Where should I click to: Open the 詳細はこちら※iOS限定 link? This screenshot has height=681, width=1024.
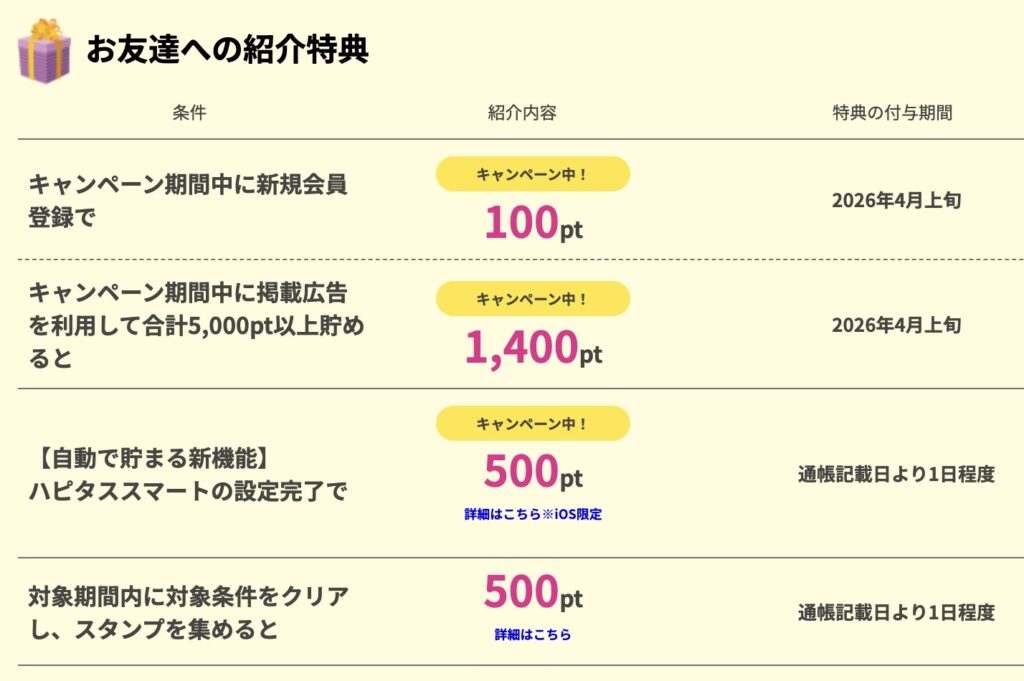pos(532,514)
